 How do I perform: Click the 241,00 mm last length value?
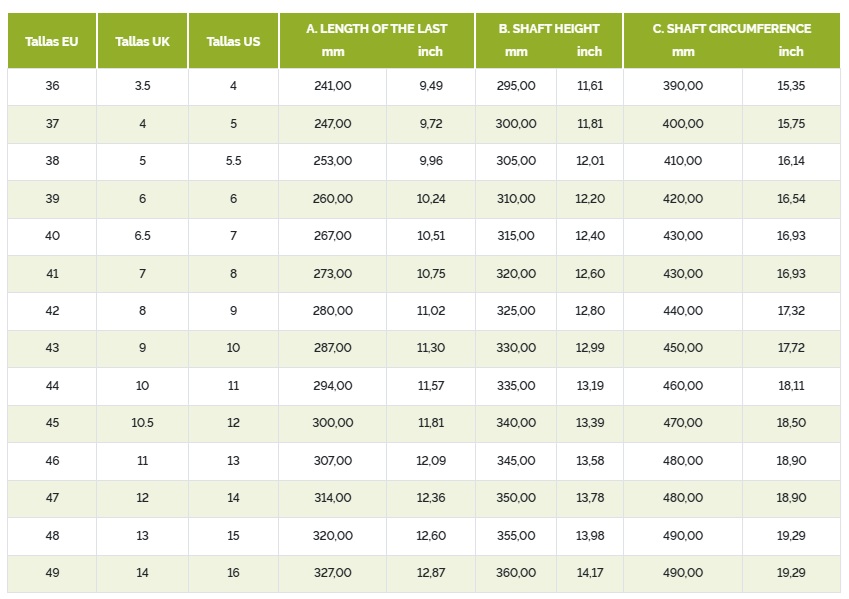point(332,86)
